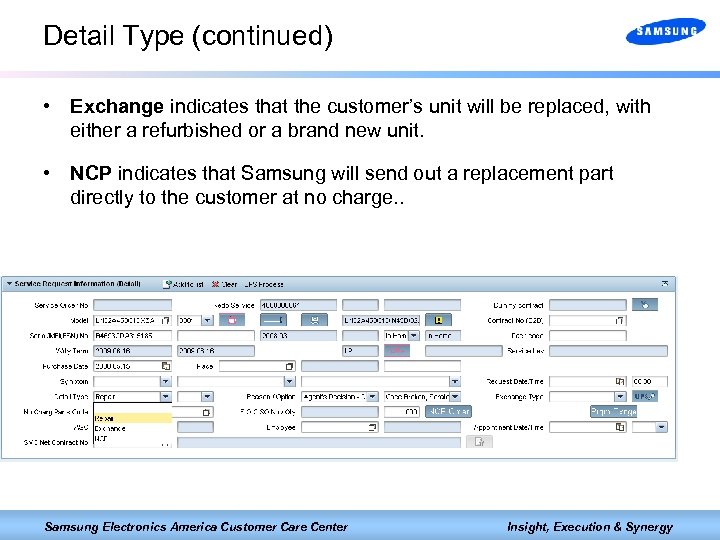The height and width of the screenshot is (540, 720).
Task: Click the blue button with horizontal line icon
Action: pyautogui.click(x=273, y=320)
